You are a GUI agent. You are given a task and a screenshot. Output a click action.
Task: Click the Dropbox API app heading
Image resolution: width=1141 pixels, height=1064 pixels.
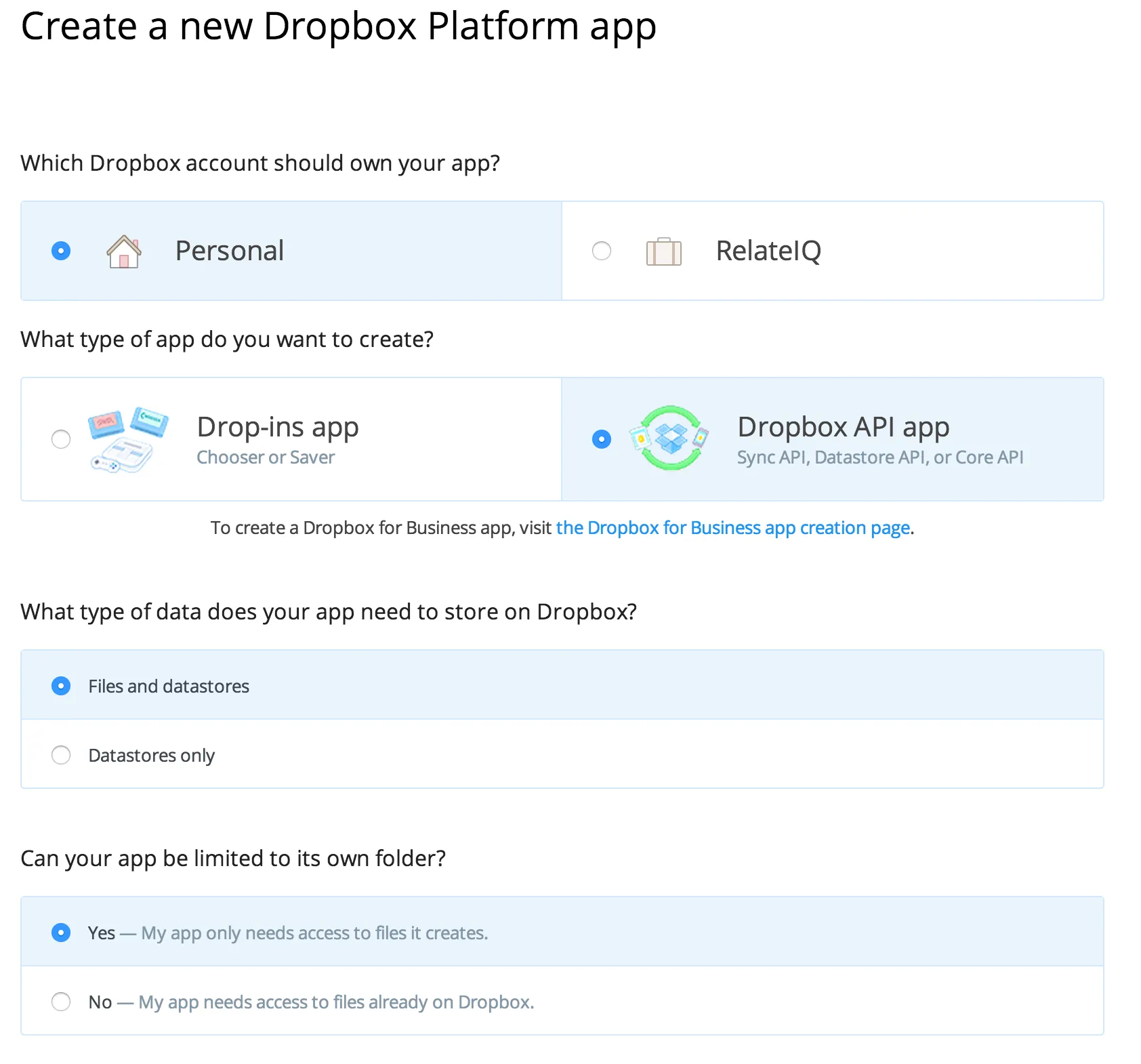(843, 426)
